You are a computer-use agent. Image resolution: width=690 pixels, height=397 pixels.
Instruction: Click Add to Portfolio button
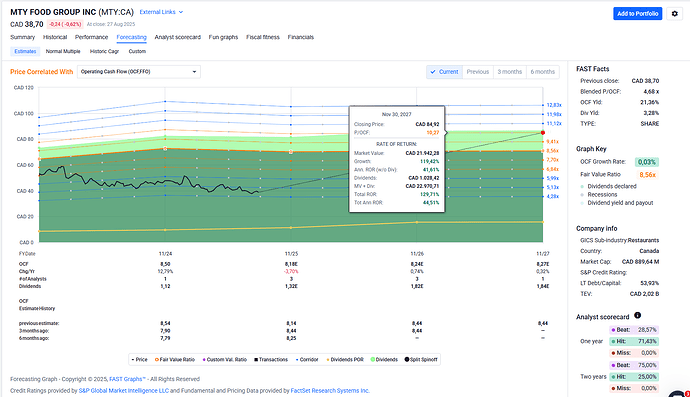(x=638, y=14)
